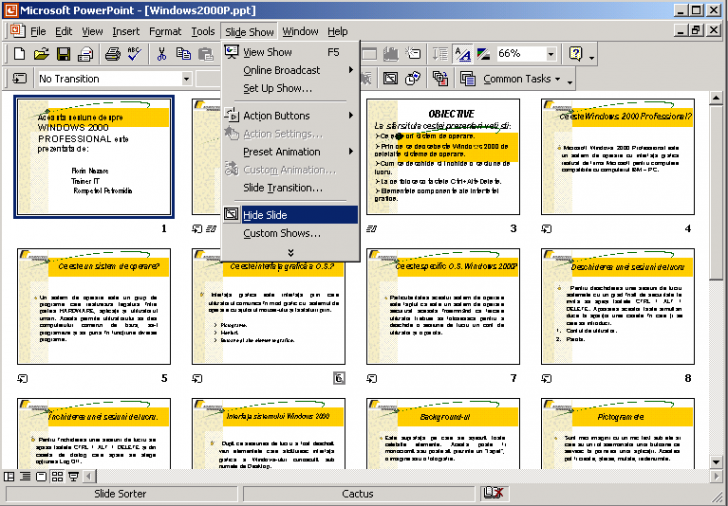
Task: Select Slide Sorter View button
Action: click(x=57, y=476)
